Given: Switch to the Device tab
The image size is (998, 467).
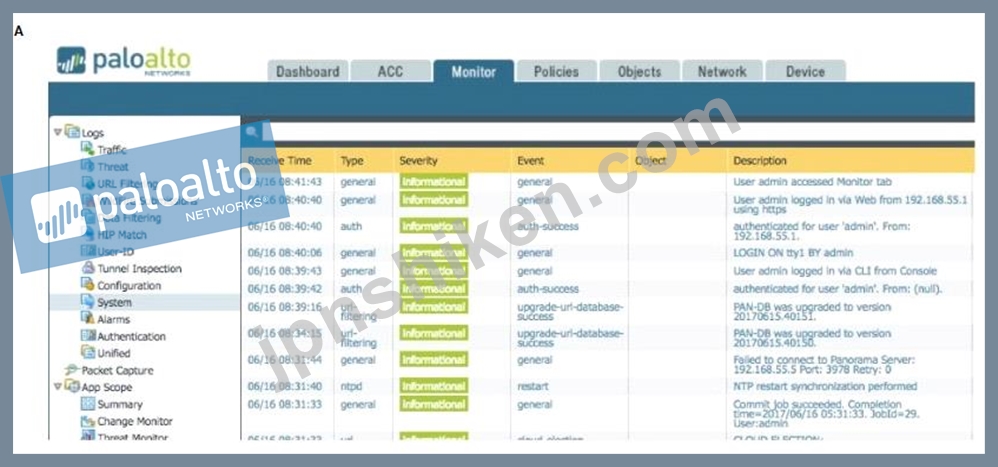Looking at the screenshot, I should pyautogui.click(x=805, y=71).
